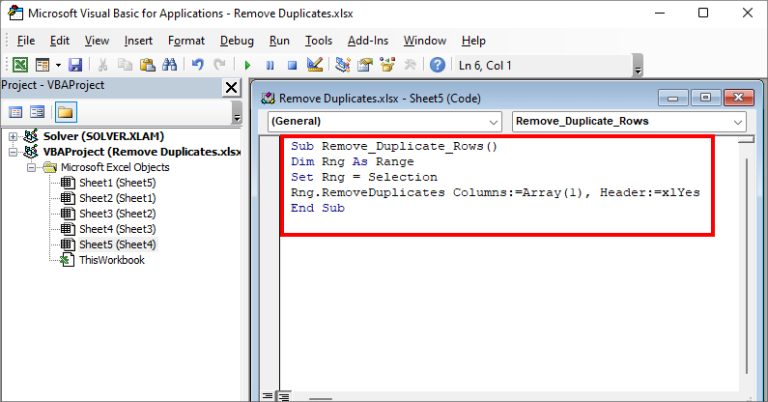Open the Debug menu
Viewport: 768px width, 402px height.
(237, 41)
